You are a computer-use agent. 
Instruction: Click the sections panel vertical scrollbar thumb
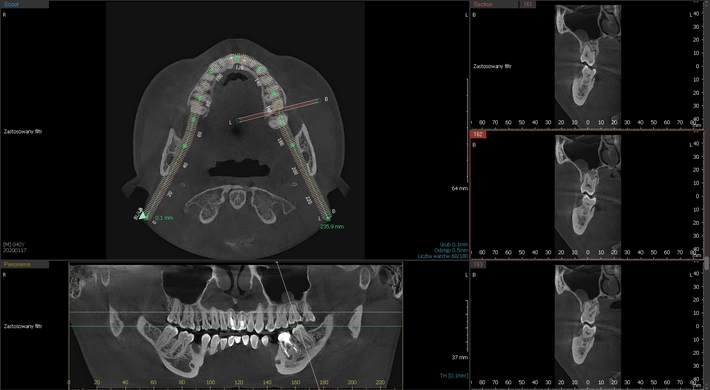pyautogui.click(x=707, y=264)
